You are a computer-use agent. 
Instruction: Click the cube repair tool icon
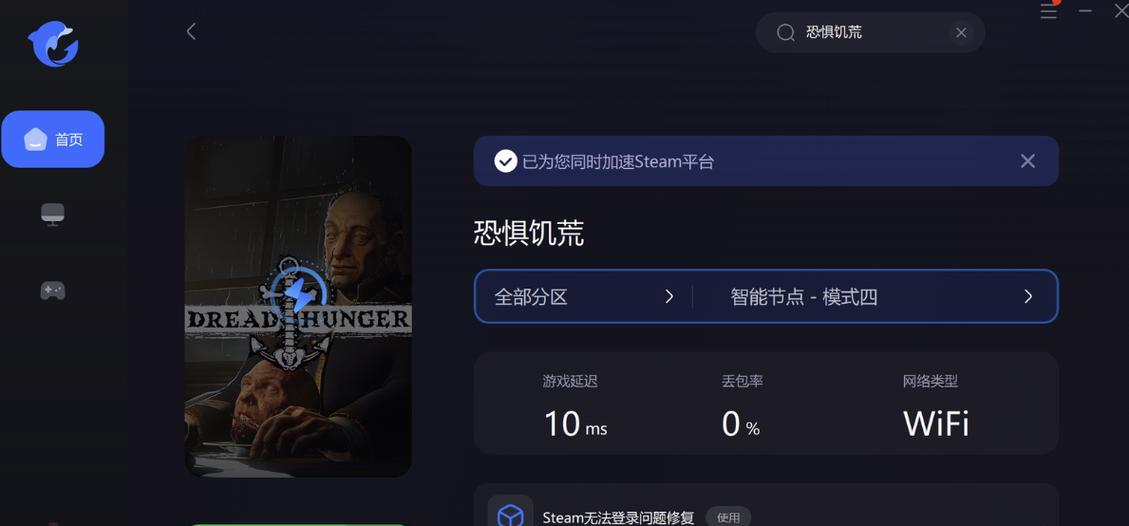(510, 514)
